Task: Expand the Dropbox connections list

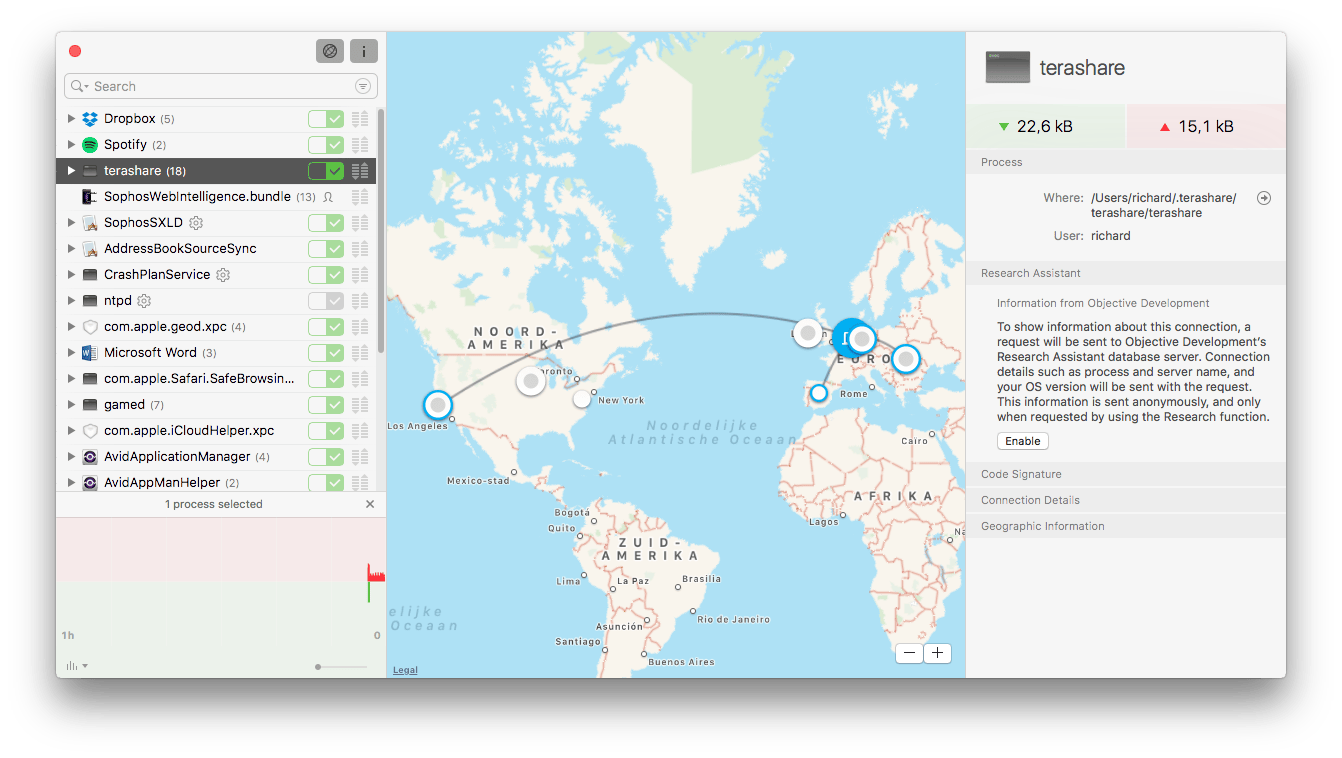Action: 71,119
